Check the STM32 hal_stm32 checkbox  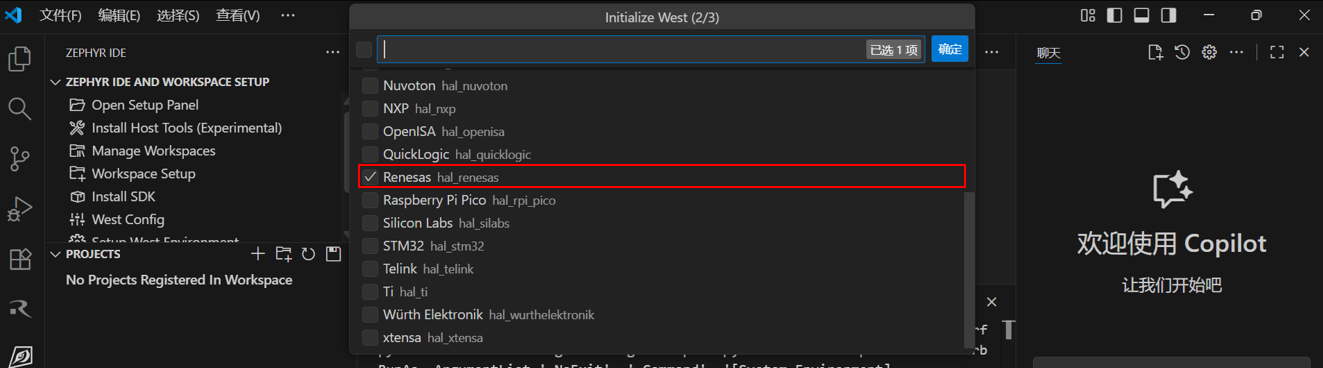[x=371, y=246]
